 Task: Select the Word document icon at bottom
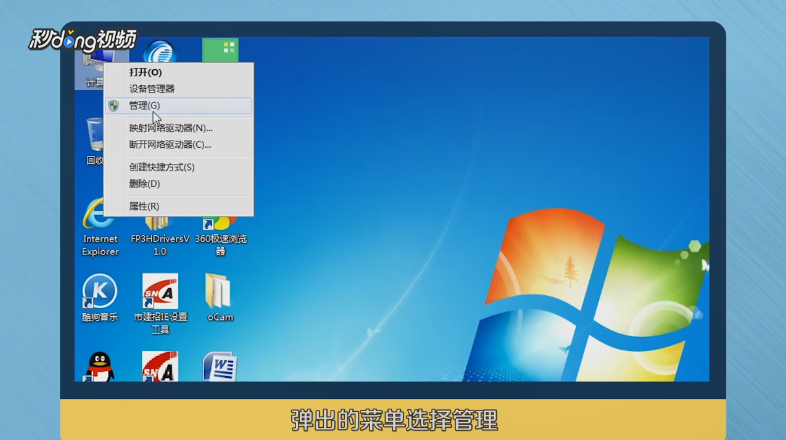pyautogui.click(x=220, y=367)
